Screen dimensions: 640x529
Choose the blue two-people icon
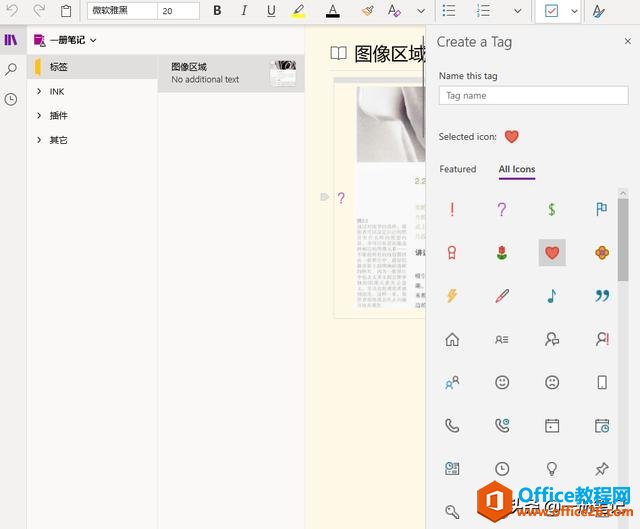(452, 382)
